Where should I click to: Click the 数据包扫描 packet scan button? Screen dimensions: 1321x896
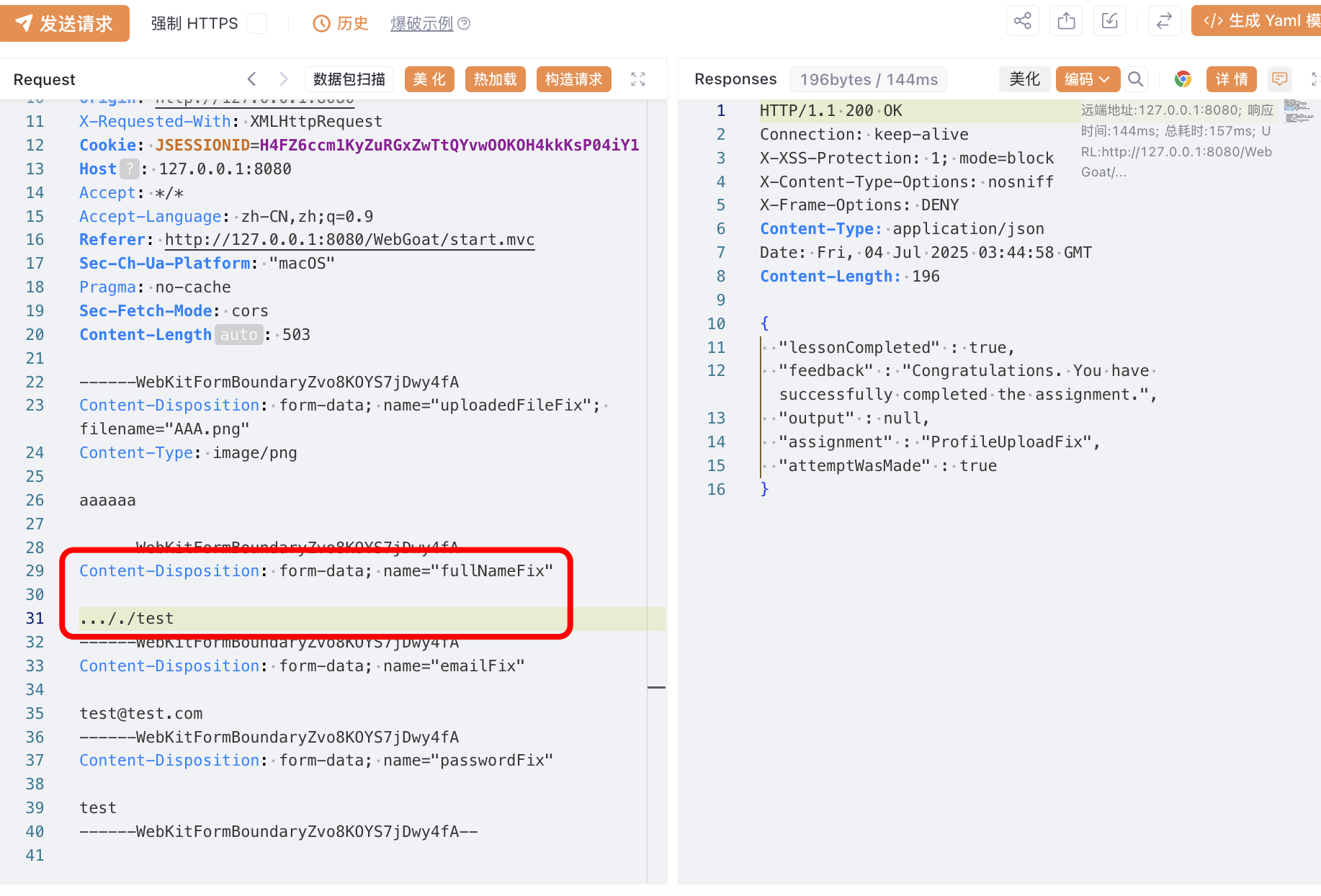(349, 79)
